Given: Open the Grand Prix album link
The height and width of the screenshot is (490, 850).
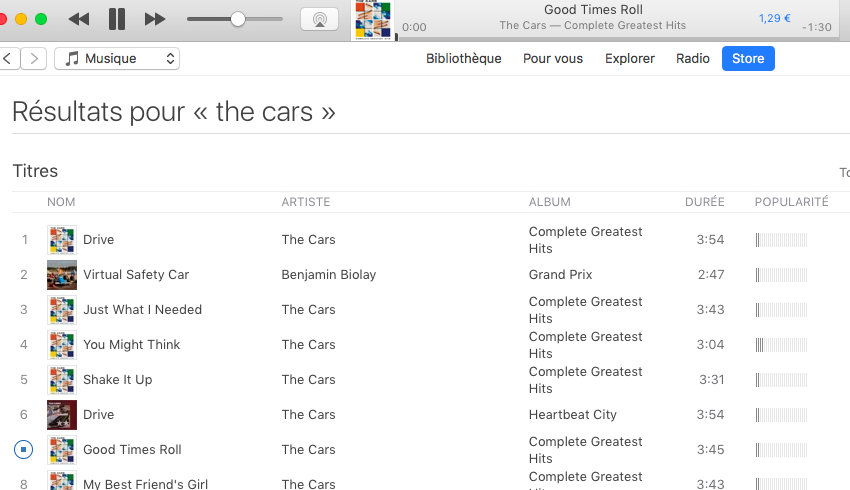Looking at the screenshot, I should (561, 275).
